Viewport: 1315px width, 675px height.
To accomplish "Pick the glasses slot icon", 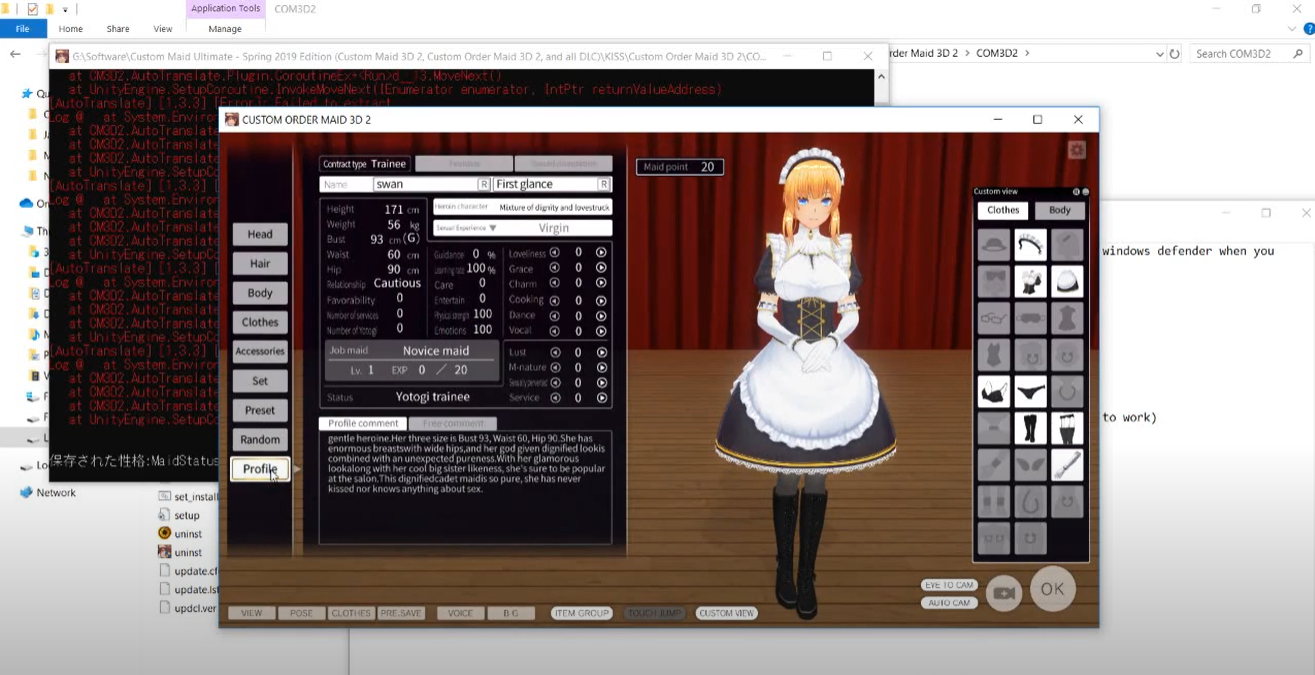I will pos(993,318).
